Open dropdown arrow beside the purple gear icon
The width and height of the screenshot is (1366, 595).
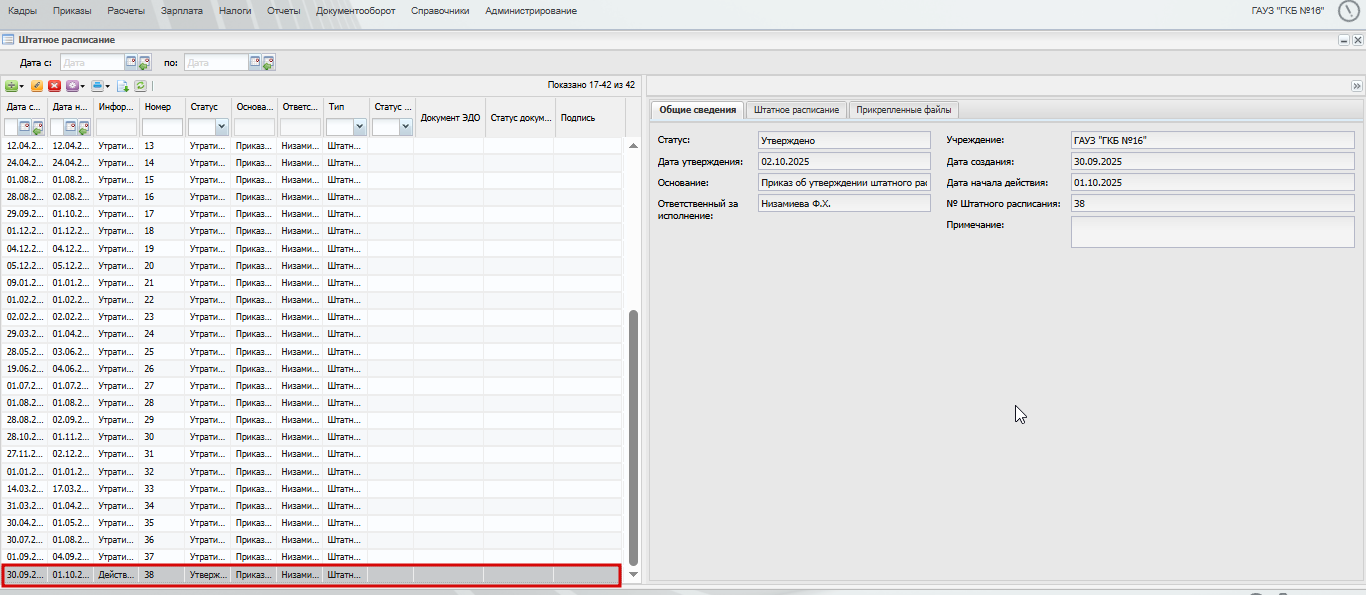[x=83, y=86]
